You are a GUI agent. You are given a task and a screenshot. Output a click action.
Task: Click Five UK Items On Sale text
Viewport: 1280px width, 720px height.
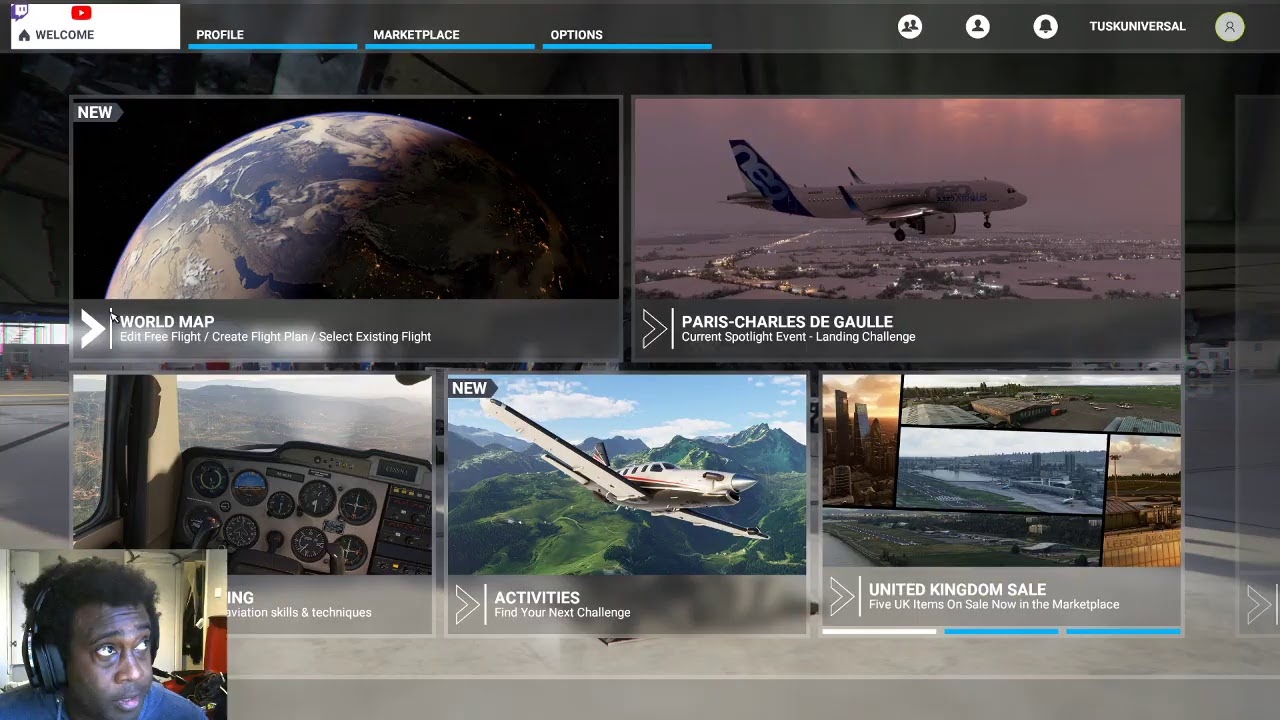tap(994, 605)
